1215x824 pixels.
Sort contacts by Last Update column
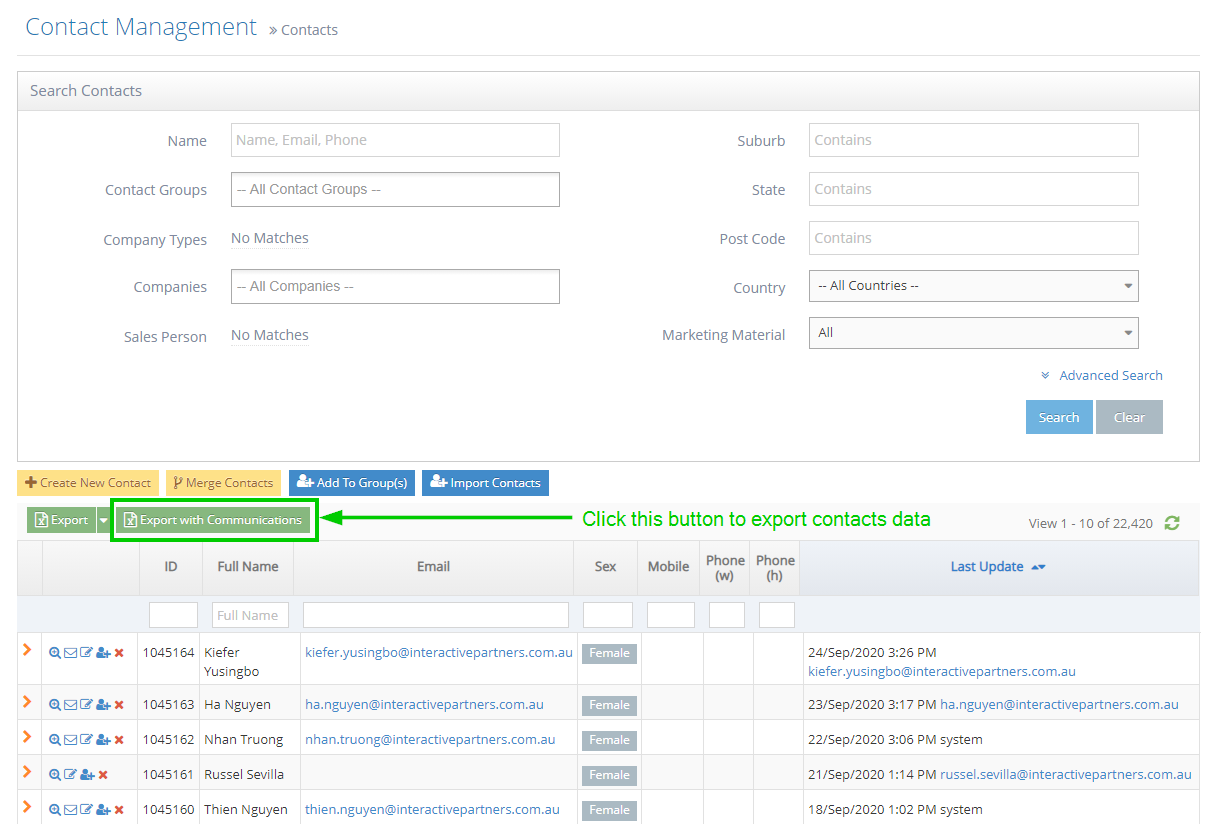(988, 566)
